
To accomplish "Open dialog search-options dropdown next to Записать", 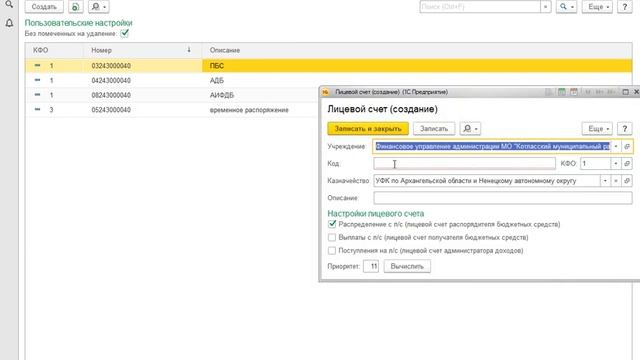I will pyautogui.click(x=470, y=129).
